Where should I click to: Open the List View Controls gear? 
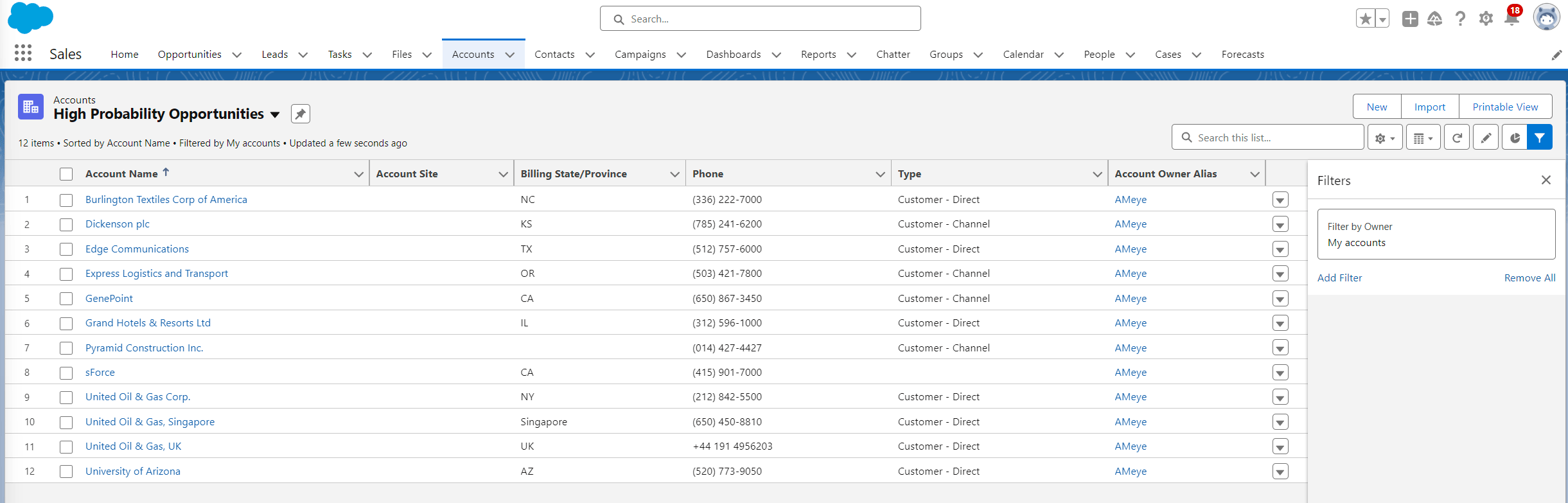pos(1385,137)
